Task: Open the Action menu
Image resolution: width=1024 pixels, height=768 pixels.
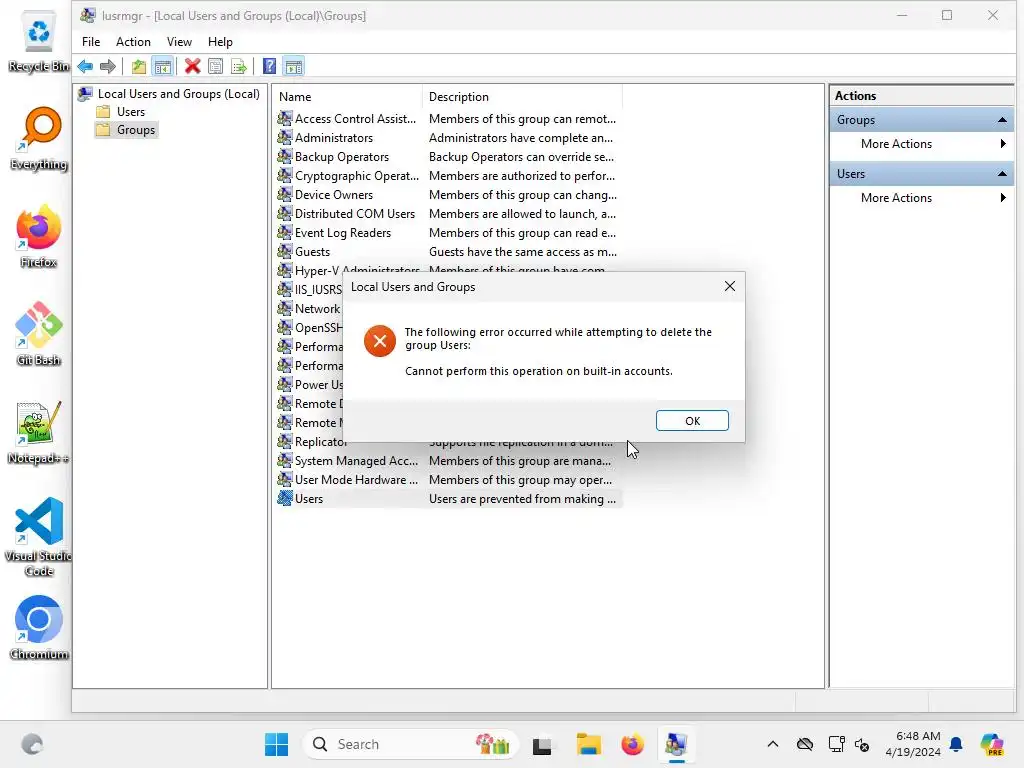Action: [133, 42]
